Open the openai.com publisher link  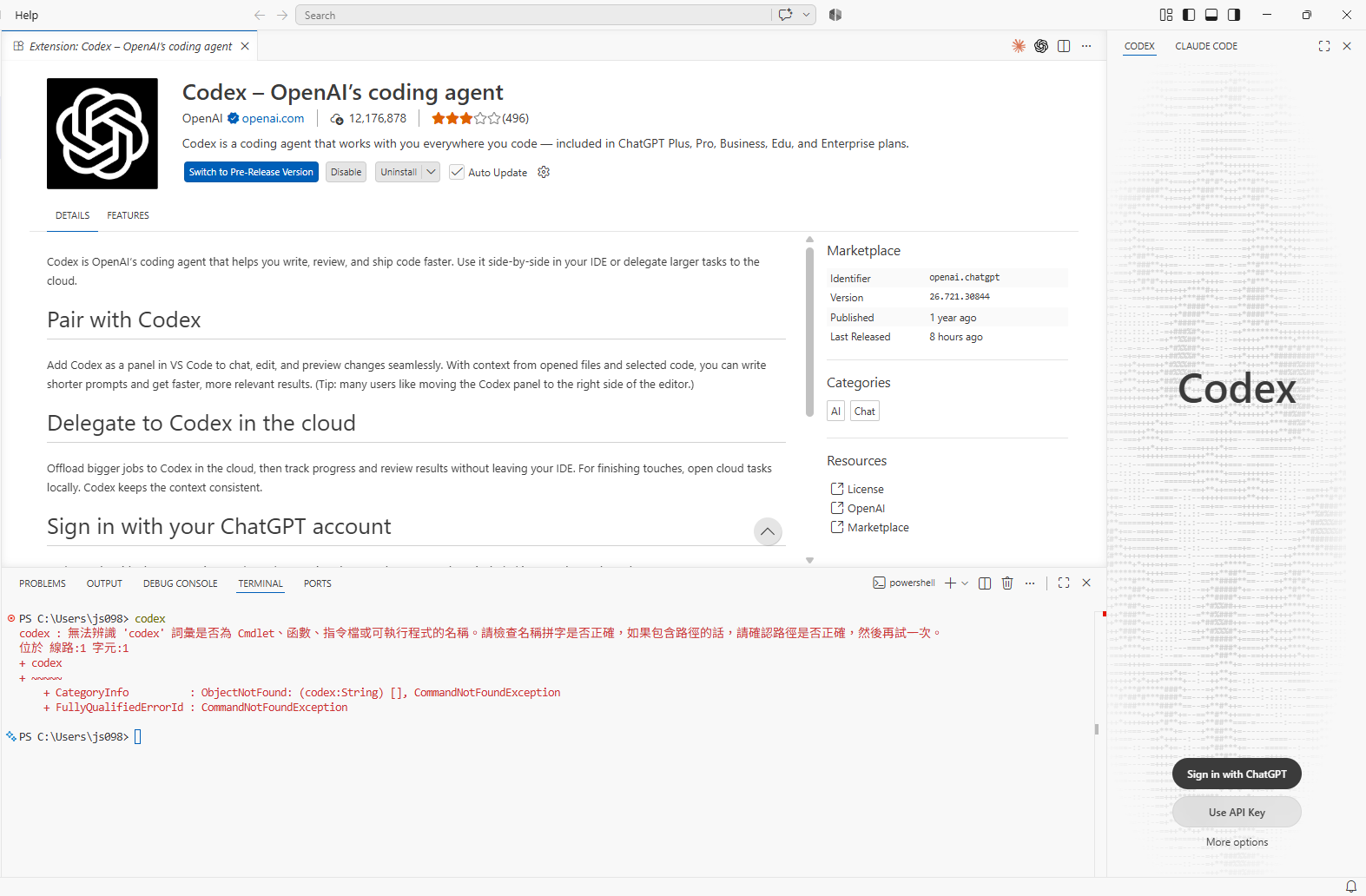273,118
